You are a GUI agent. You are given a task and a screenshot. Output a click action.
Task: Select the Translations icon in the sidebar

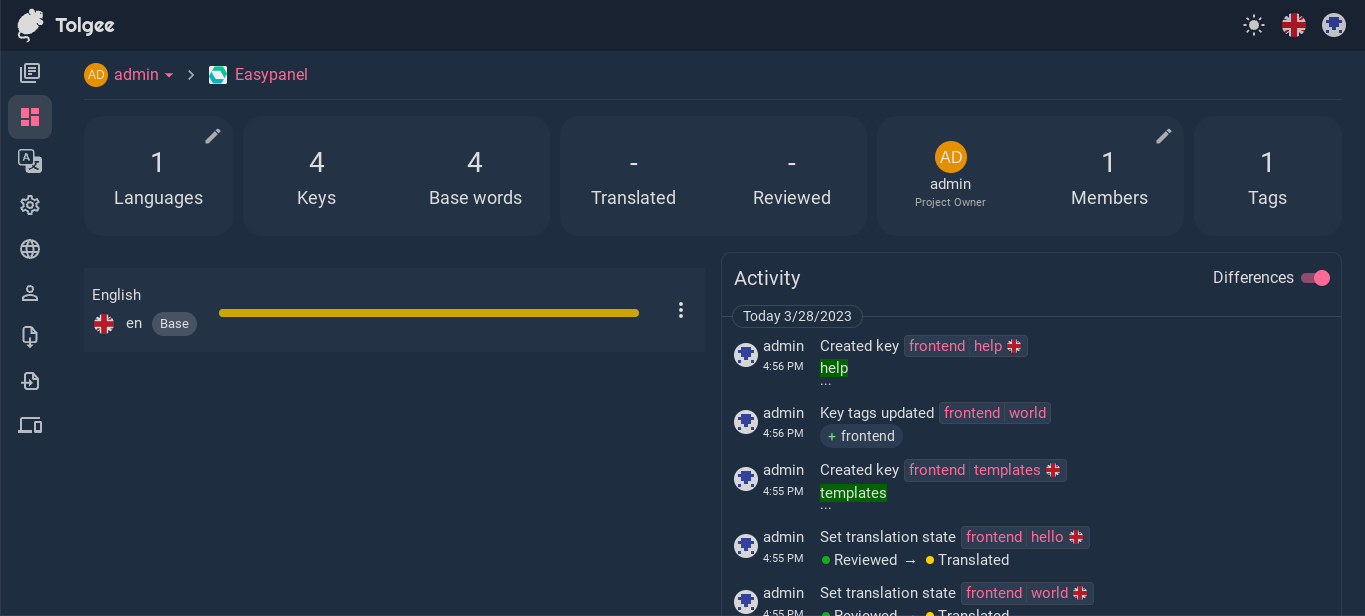(x=30, y=161)
